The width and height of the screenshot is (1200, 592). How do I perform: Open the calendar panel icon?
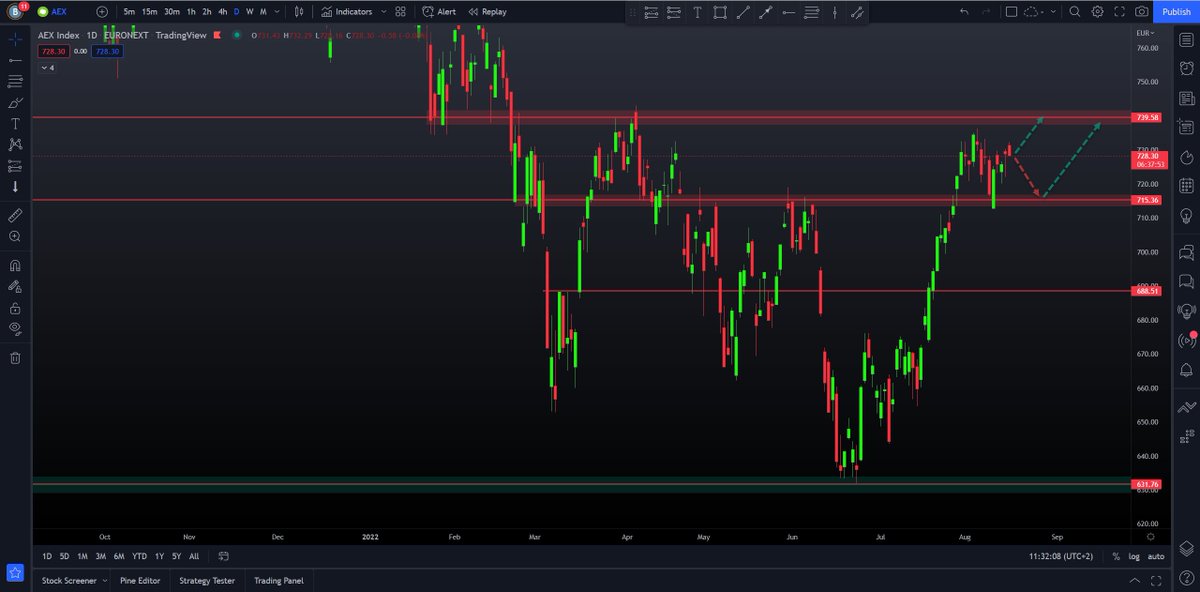pyautogui.click(x=1187, y=186)
